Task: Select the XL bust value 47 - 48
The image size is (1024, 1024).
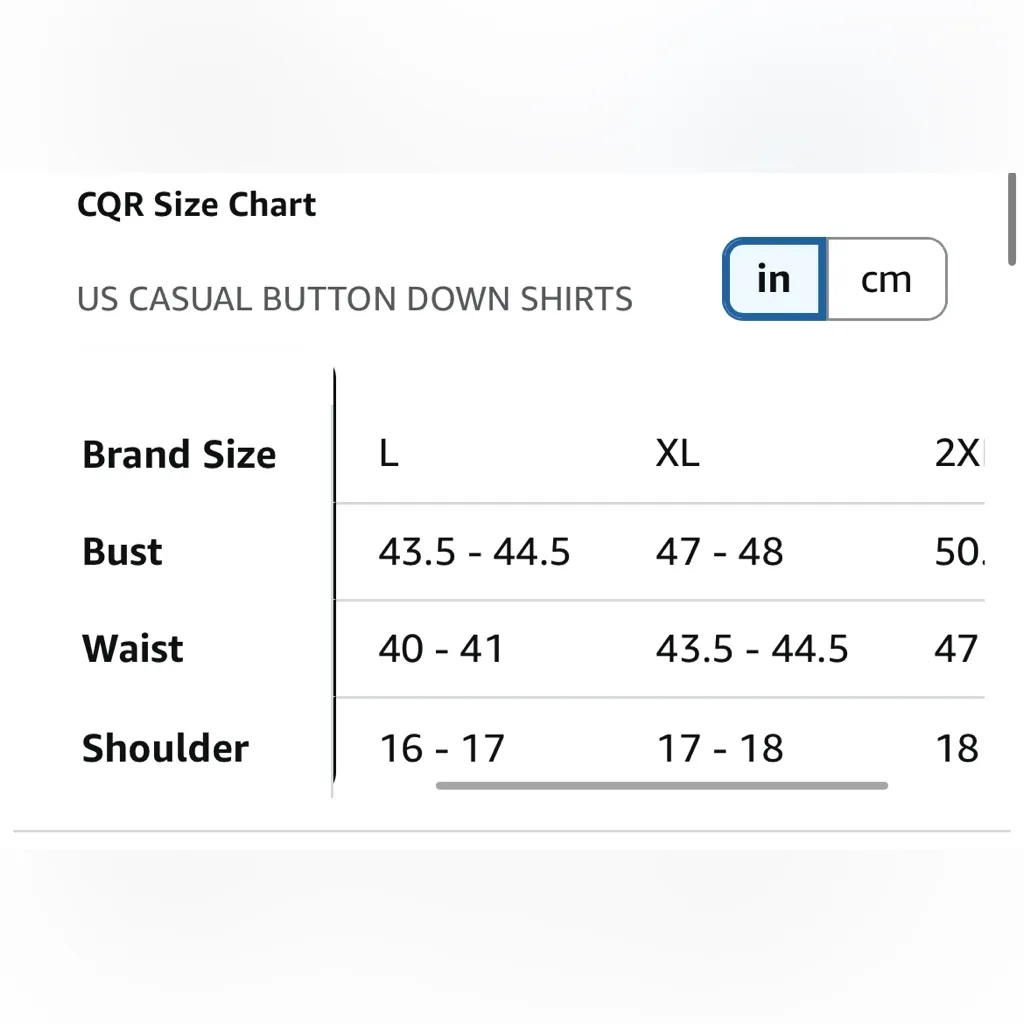Action: 719,551
